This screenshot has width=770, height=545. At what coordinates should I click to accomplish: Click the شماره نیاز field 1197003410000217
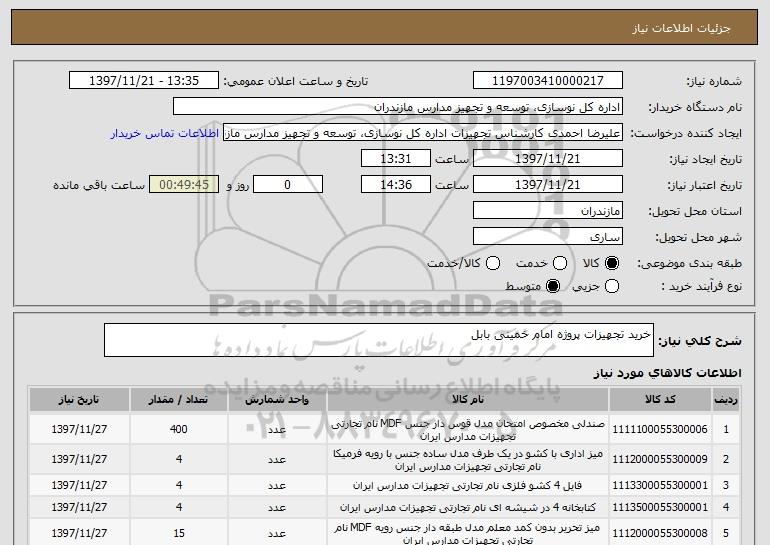548,81
